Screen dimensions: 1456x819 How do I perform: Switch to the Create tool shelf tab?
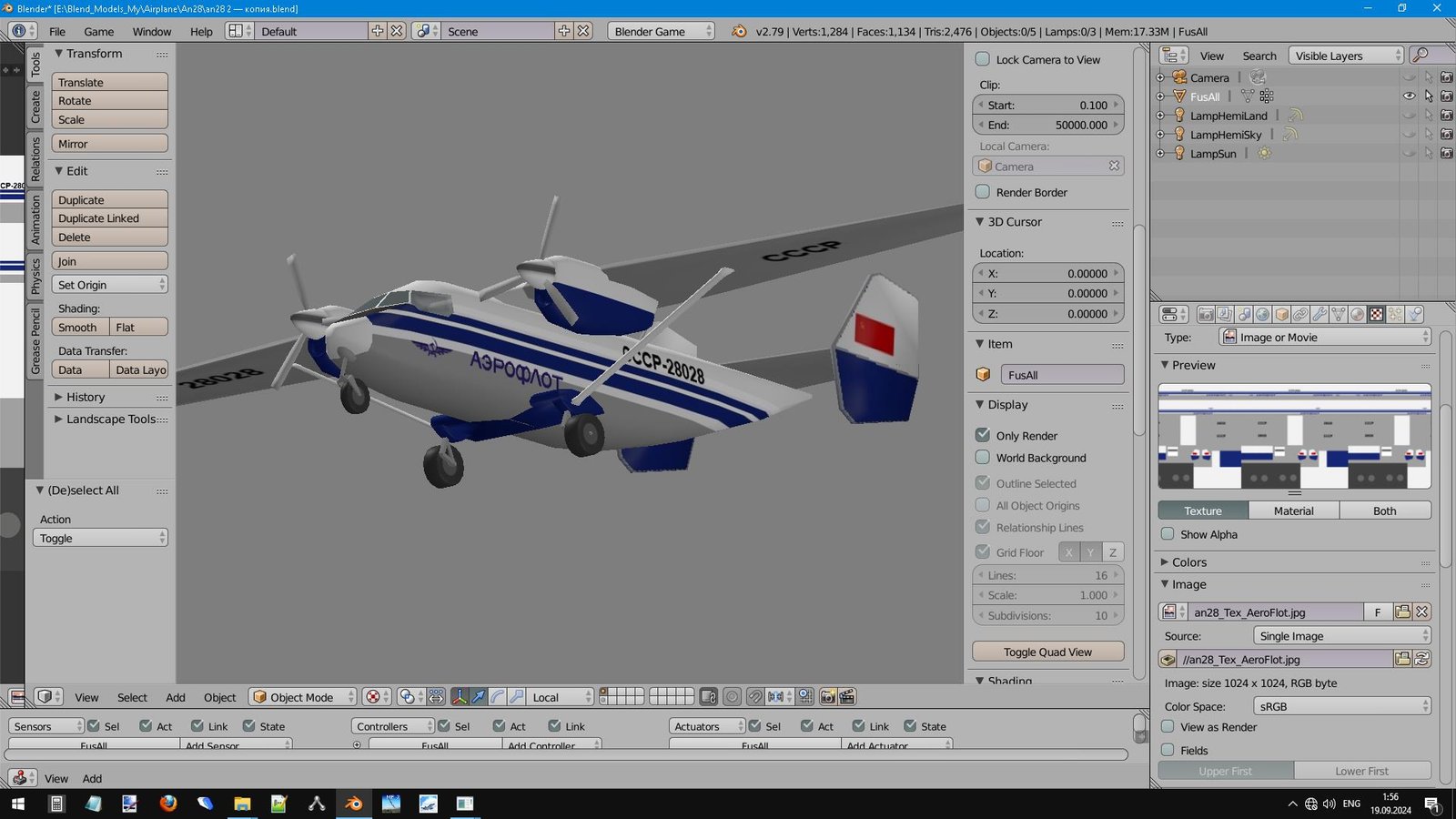[35, 107]
